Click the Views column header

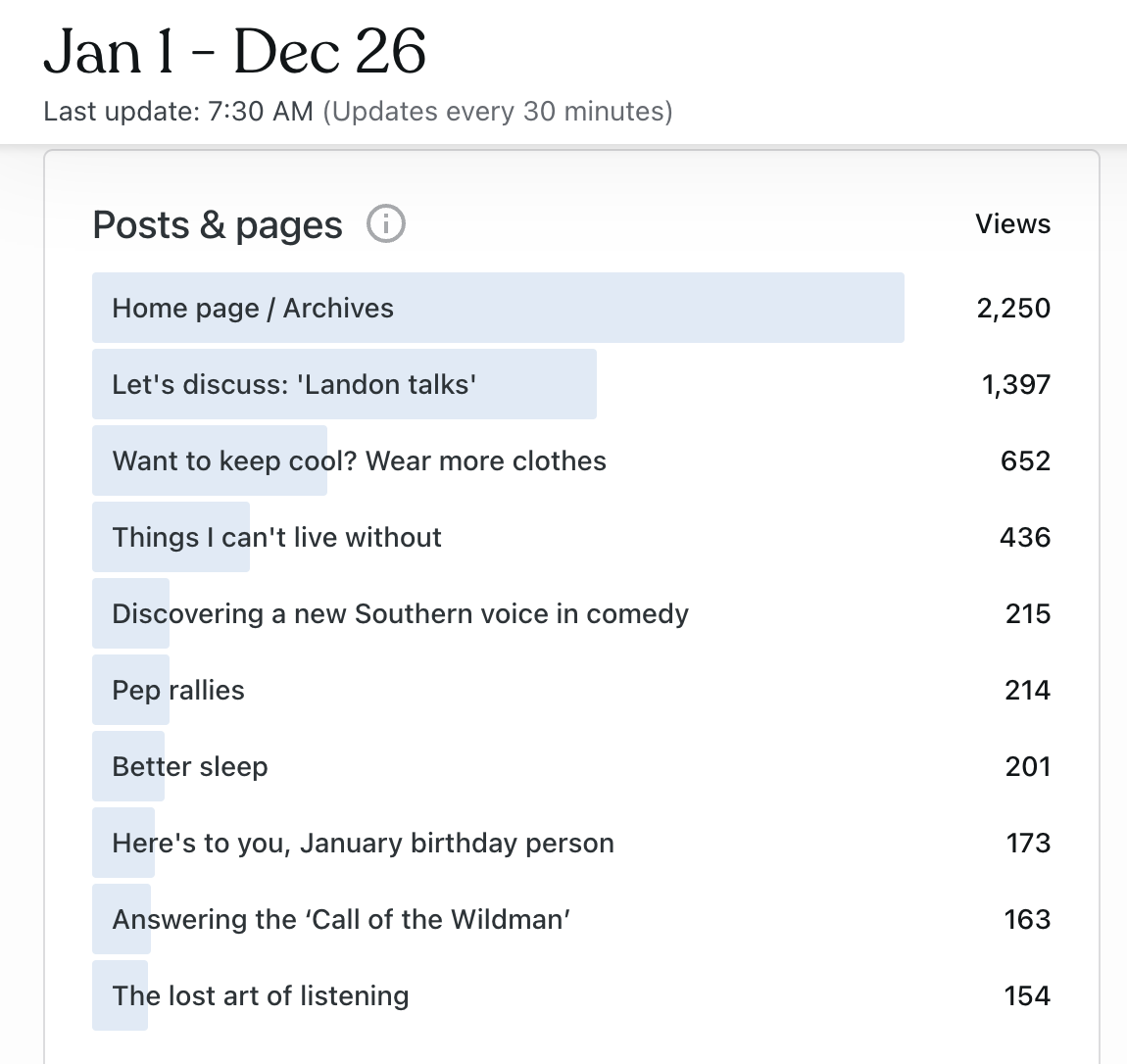click(x=1012, y=224)
